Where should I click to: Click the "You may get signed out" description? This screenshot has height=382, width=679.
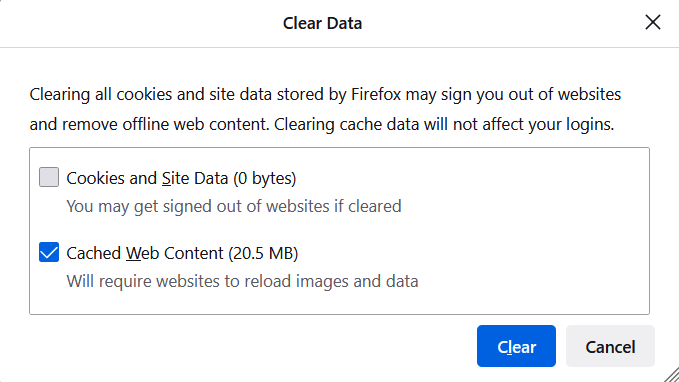[x=234, y=206]
